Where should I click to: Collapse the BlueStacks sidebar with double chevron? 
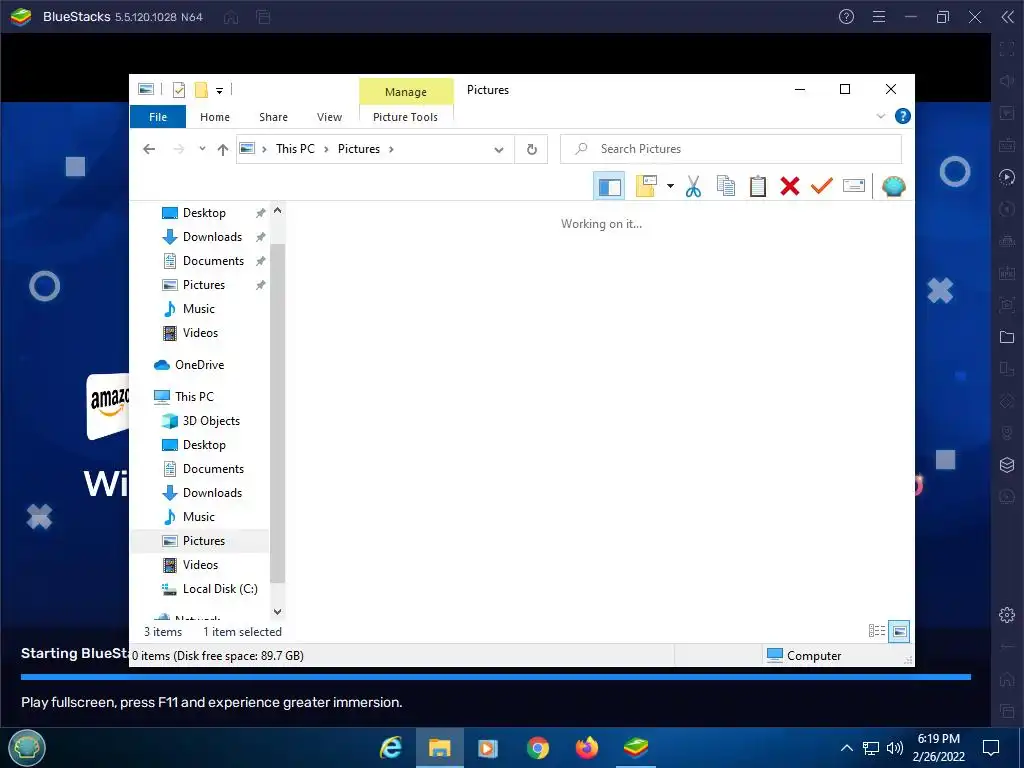pos(1008,17)
